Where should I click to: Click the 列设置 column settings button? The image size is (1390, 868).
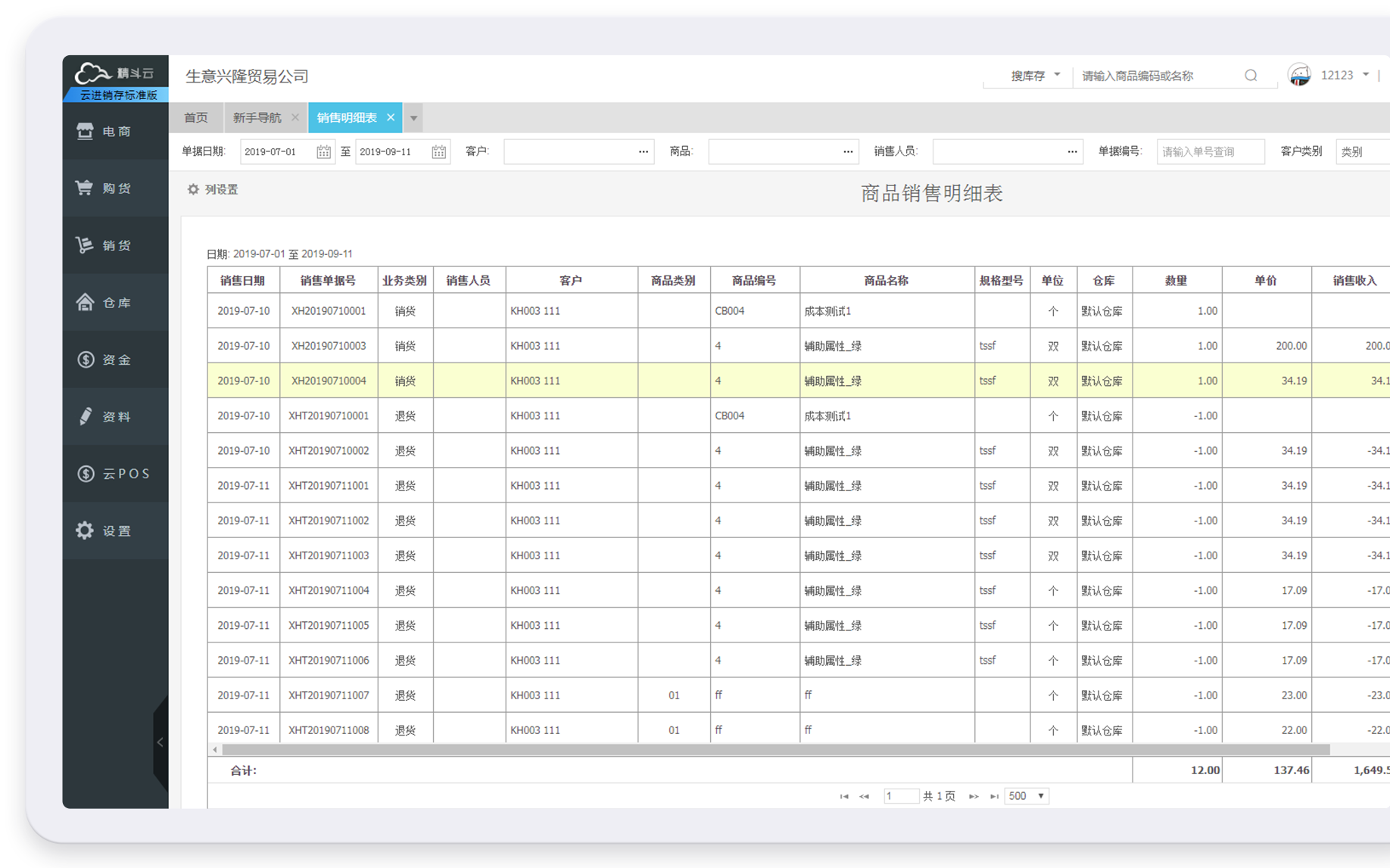[213, 190]
